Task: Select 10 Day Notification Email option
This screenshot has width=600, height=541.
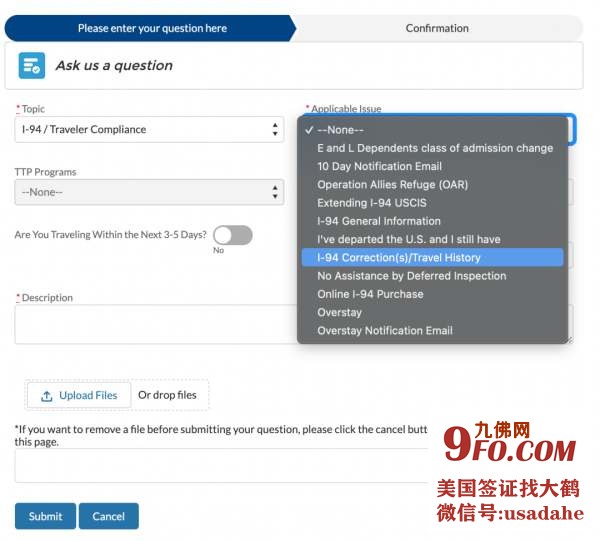Action: click(379, 166)
